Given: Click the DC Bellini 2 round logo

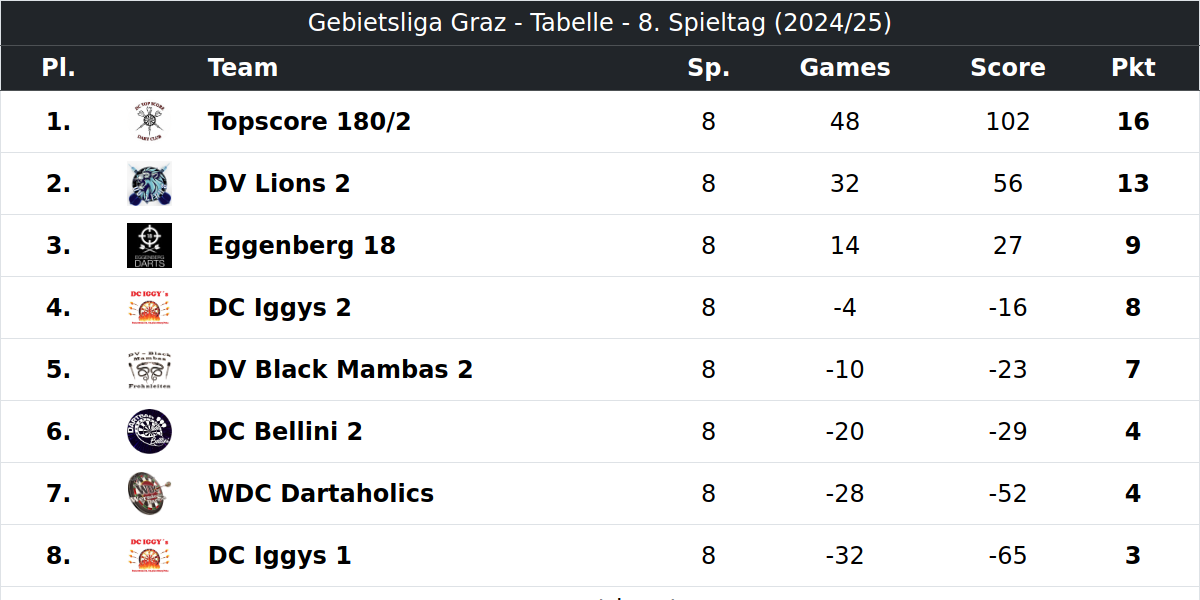Looking at the screenshot, I should (149, 432).
